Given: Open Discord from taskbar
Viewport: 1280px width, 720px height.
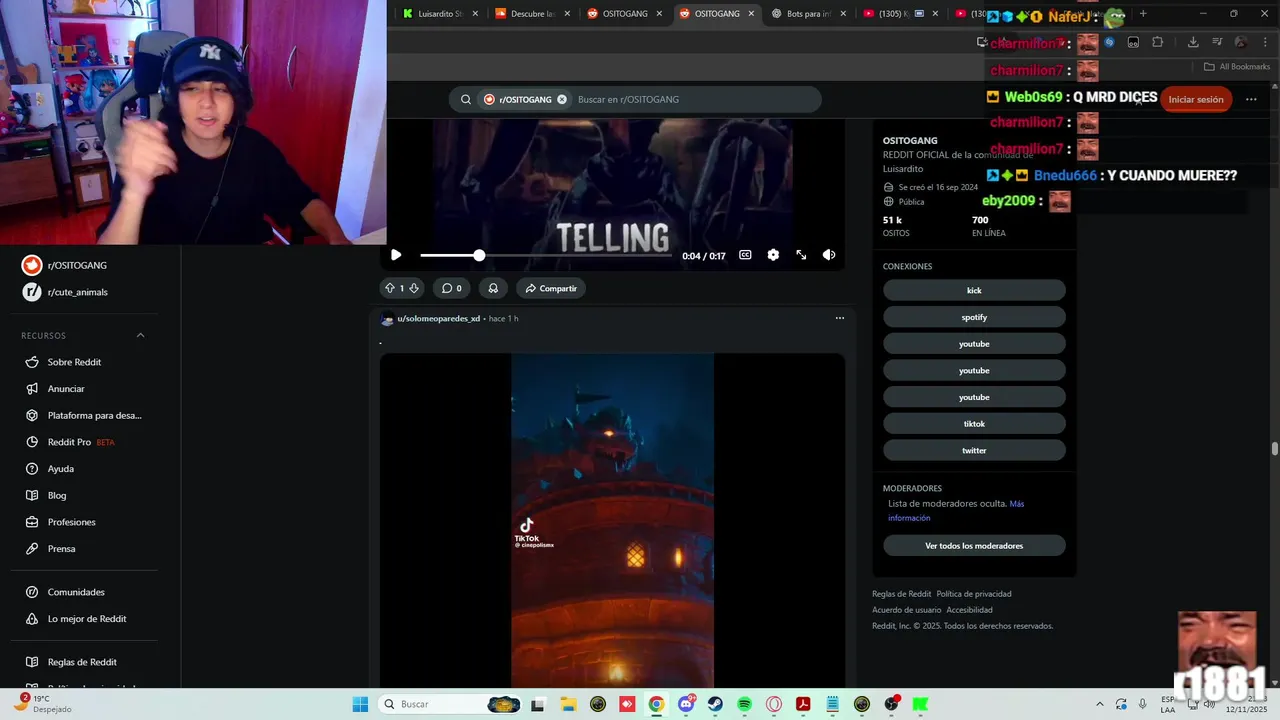Looking at the screenshot, I should tap(686, 704).
